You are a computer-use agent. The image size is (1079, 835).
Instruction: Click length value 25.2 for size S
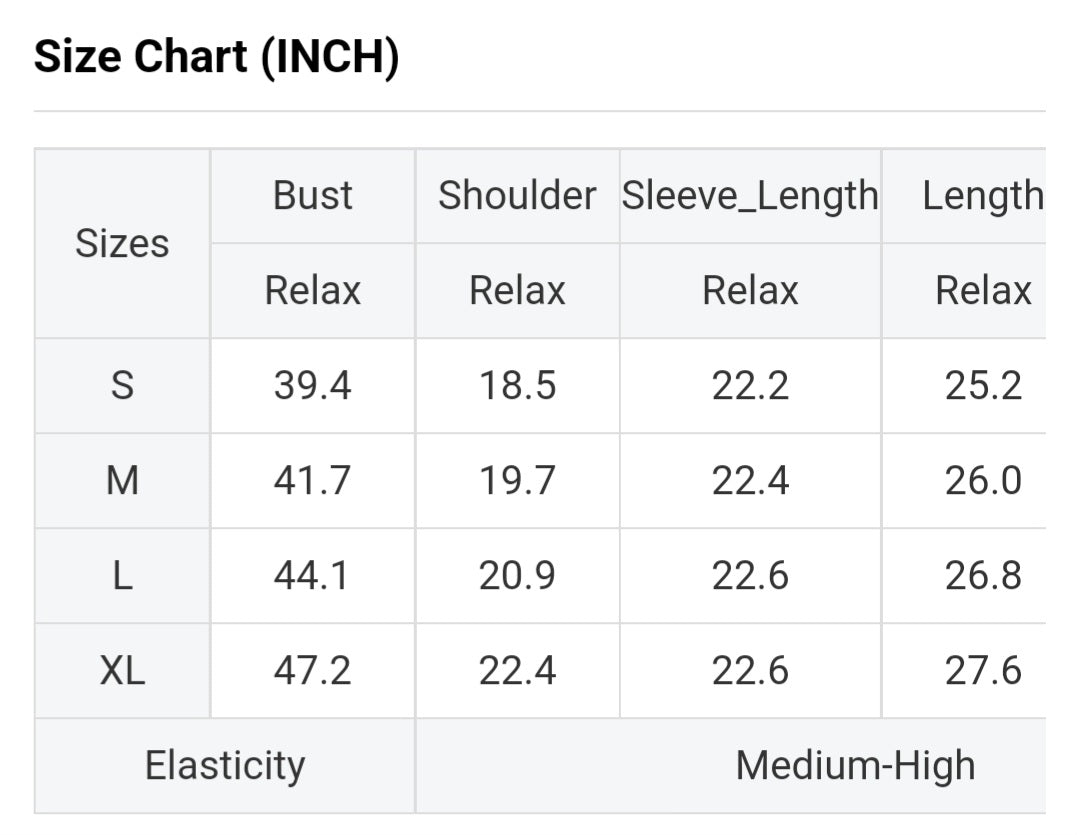coord(983,385)
